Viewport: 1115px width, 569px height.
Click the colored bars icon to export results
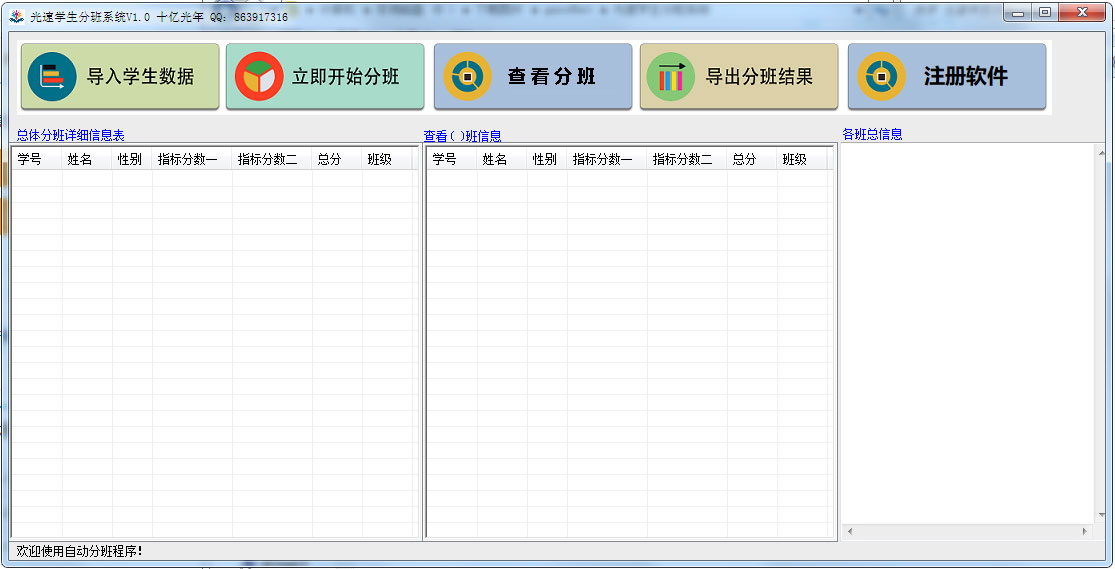pyautogui.click(x=671, y=77)
